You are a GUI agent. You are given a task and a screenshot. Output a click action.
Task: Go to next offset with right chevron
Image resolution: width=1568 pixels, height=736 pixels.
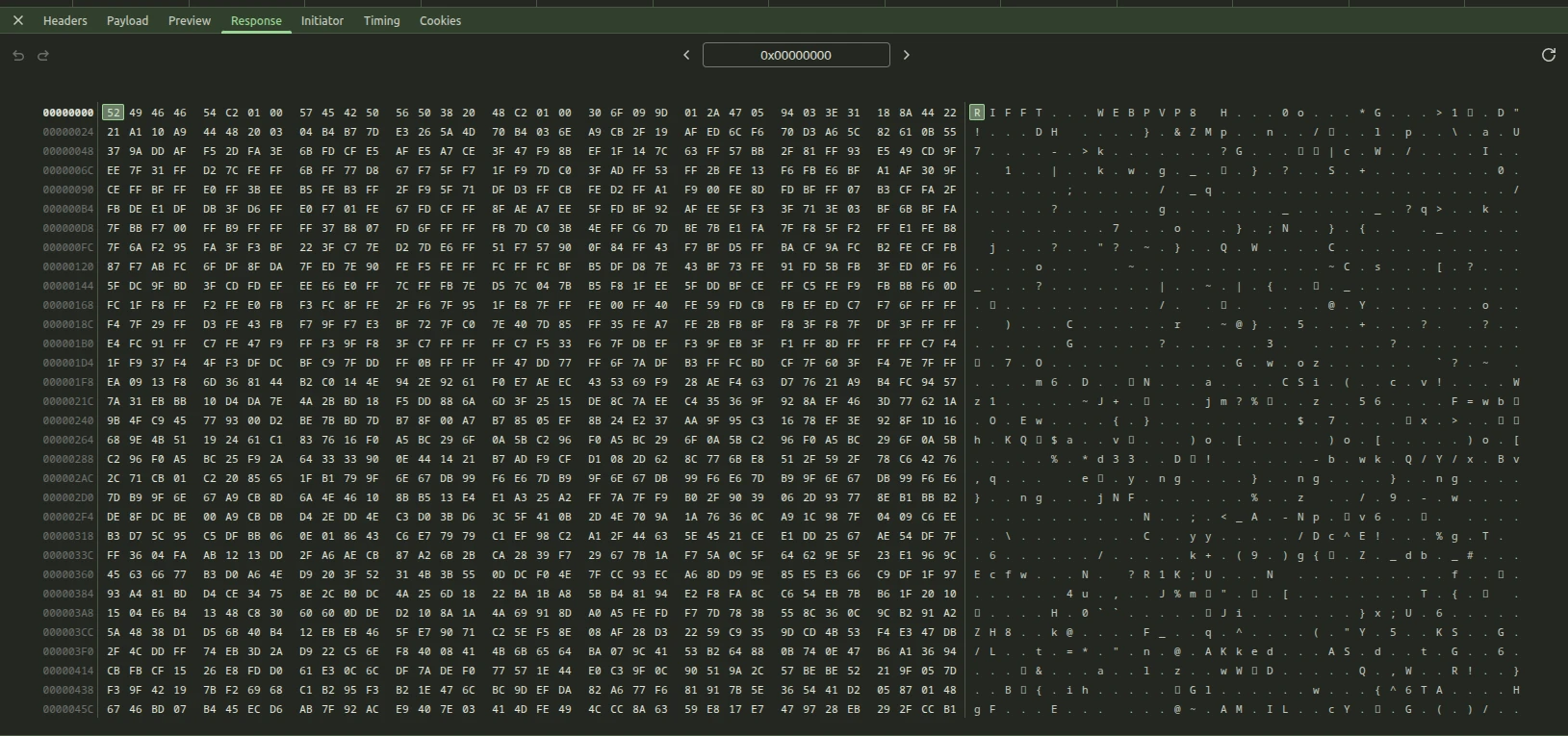(906, 55)
